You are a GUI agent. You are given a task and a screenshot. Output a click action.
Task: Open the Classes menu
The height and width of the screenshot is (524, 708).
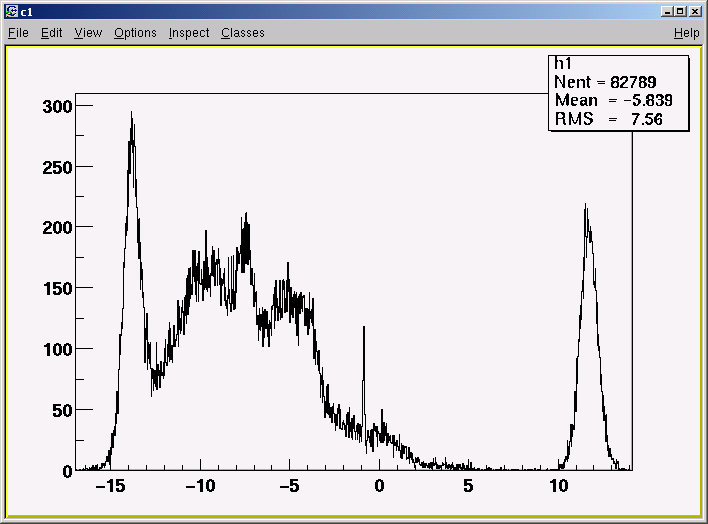242,33
